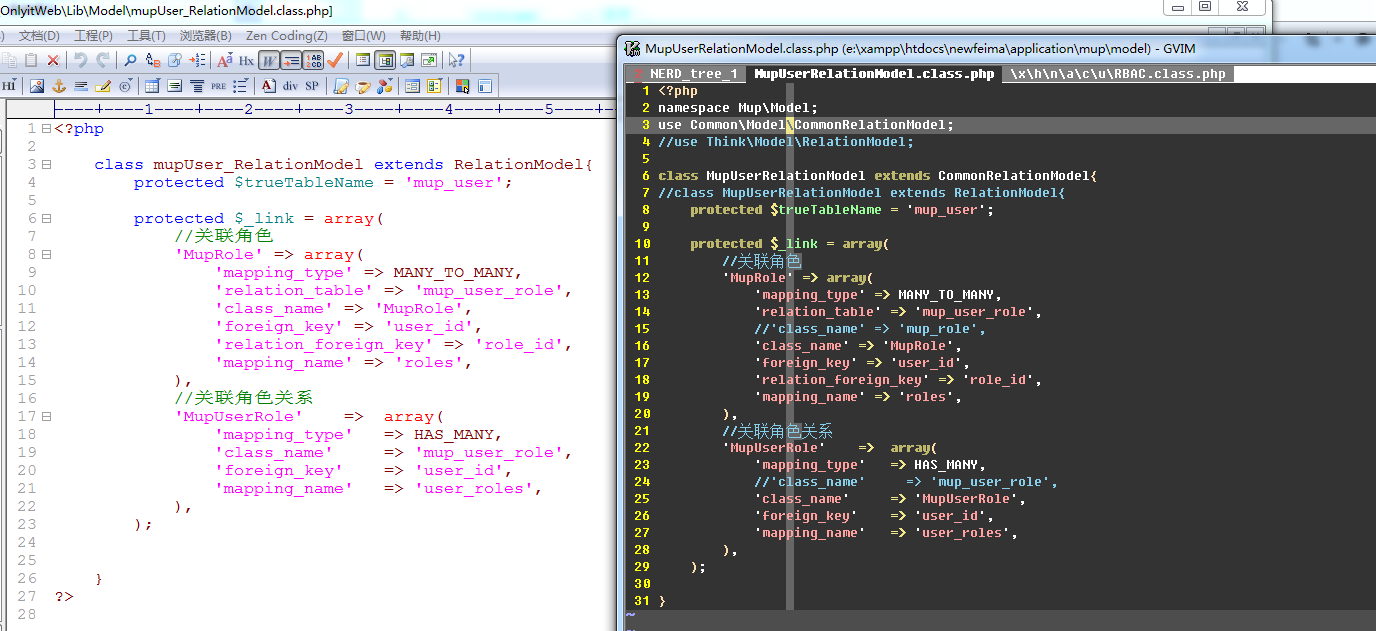1376x631 pixels.
Task: Click 'MupUserRole' value on GVIM line 25
Action: [966, 499]
